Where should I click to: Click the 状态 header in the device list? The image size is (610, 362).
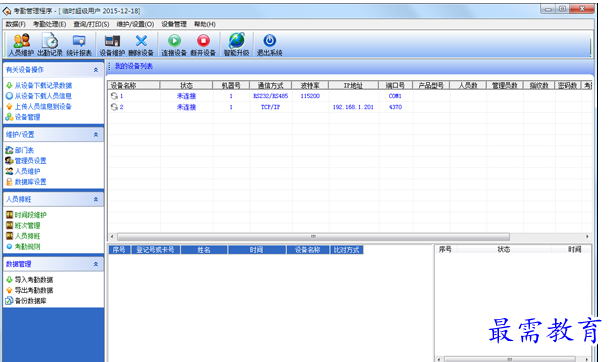[186, 85]
